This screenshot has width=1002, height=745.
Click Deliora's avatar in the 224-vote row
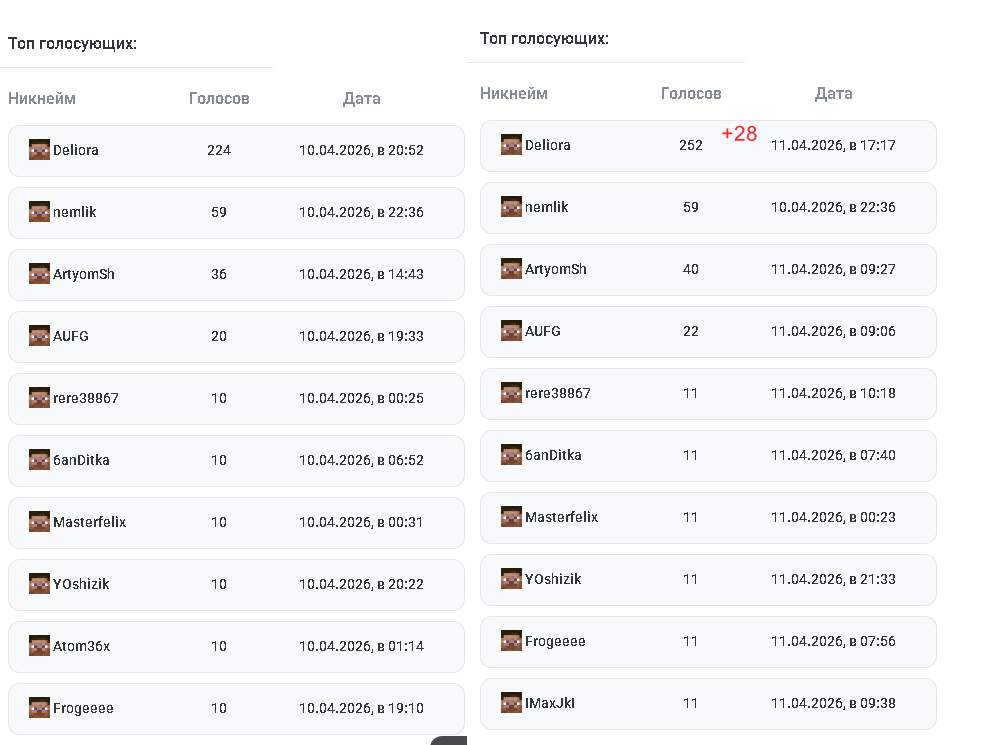[x=39, y=150]
